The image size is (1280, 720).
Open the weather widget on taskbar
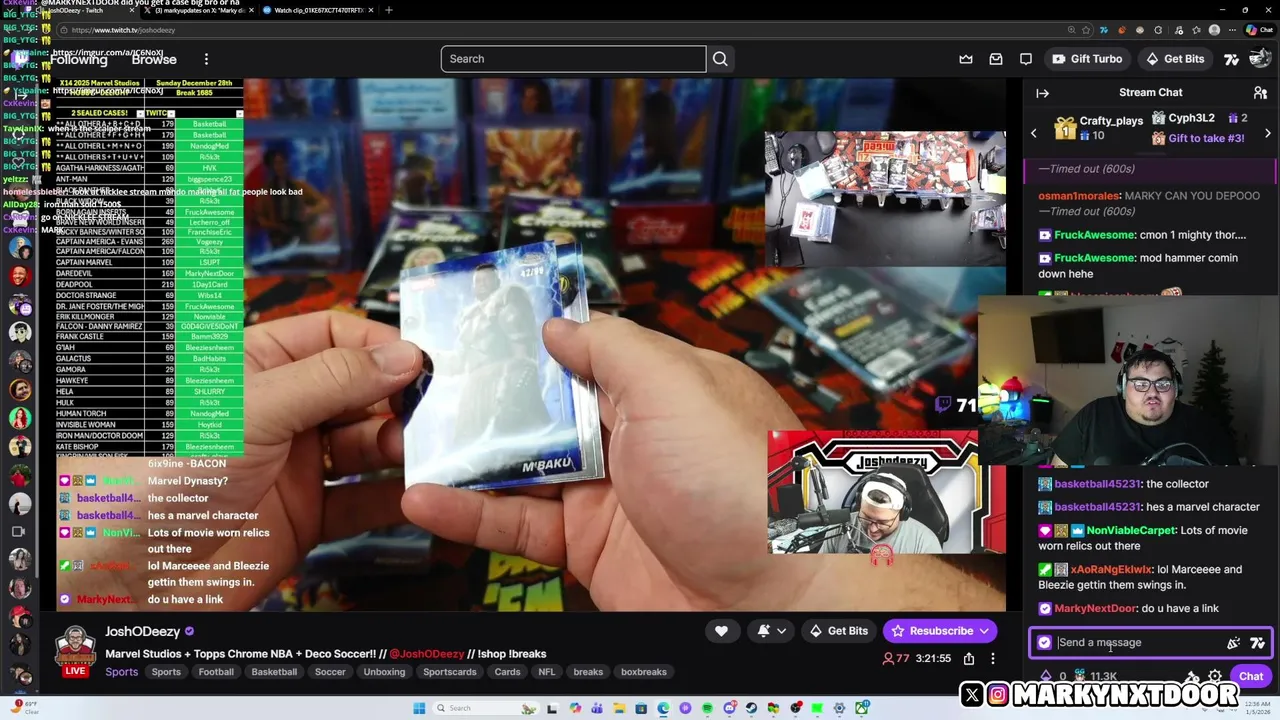26,708
